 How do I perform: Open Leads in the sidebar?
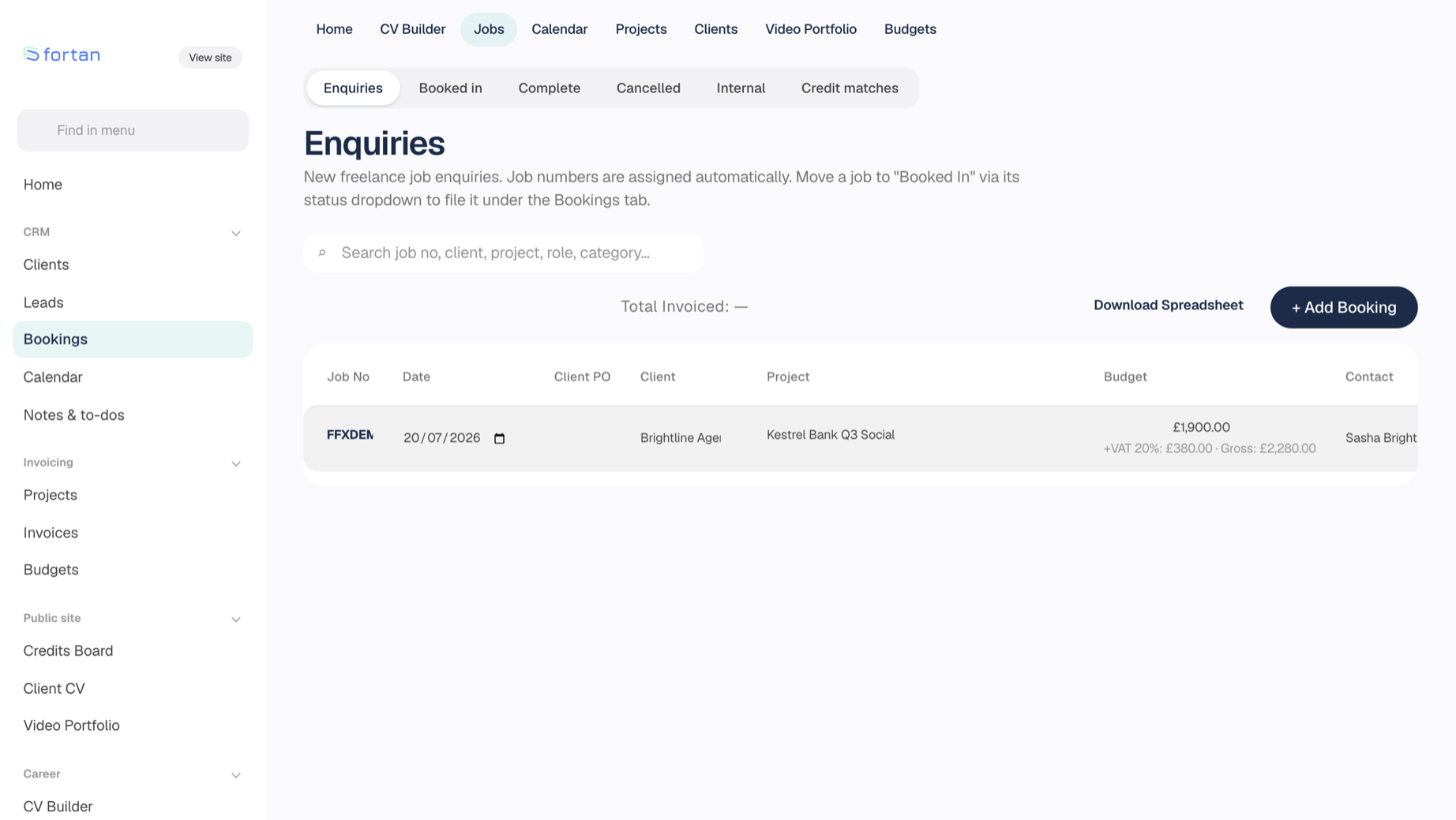(x=133, y=302)
